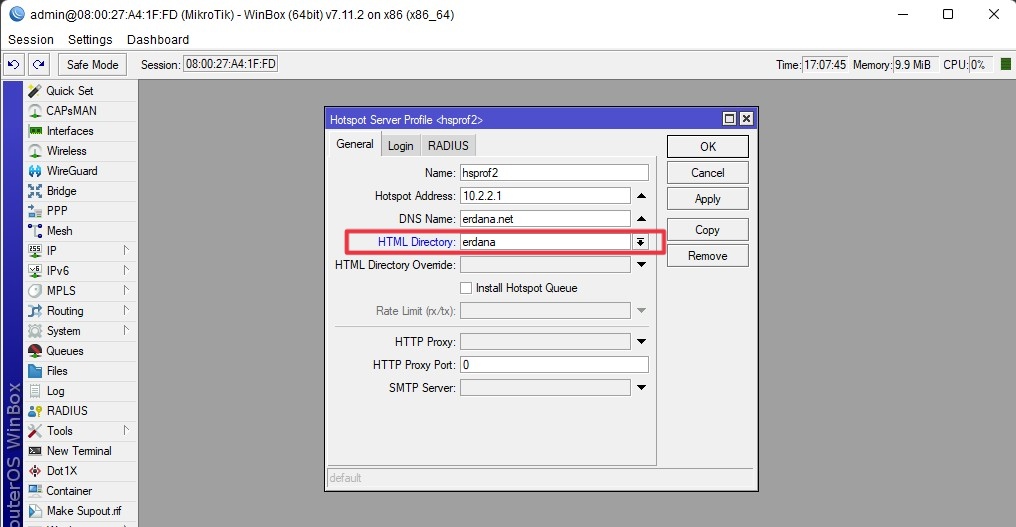
Task: Collapse the Hotspot Address field arrow
Action: click(x=641, y=196)
